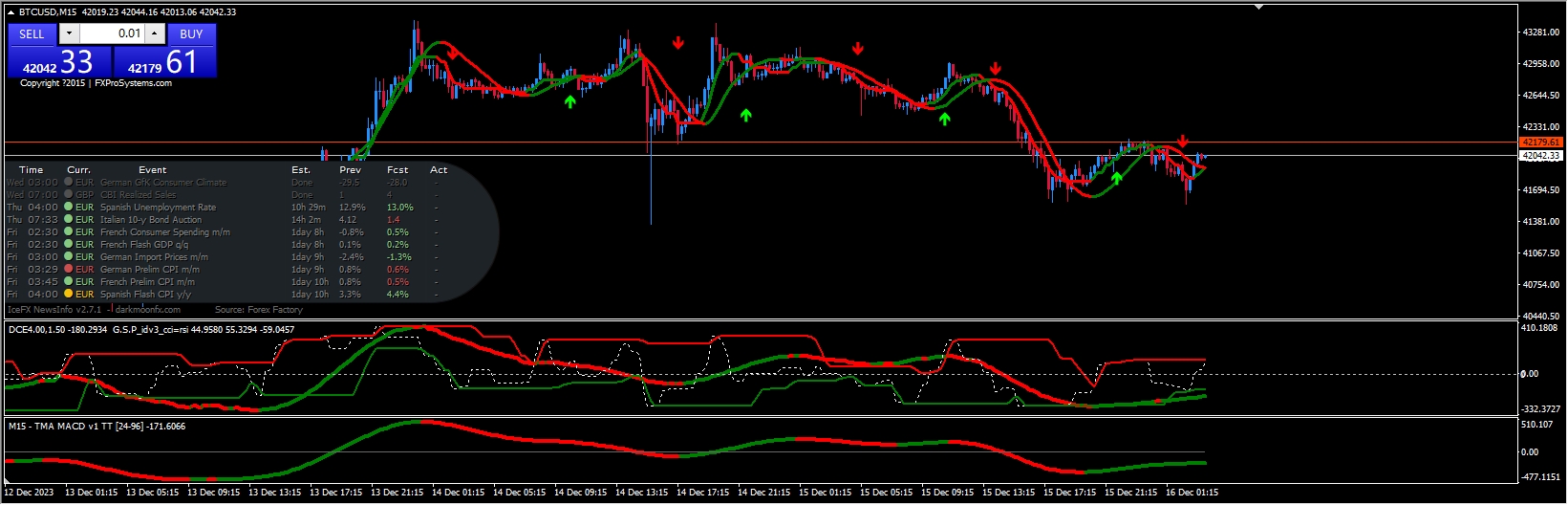1568x505 pixels.
Task: Click grey impact dot for CBI Realized Sales
Action: pyautogui.click(x=69, y=195)
